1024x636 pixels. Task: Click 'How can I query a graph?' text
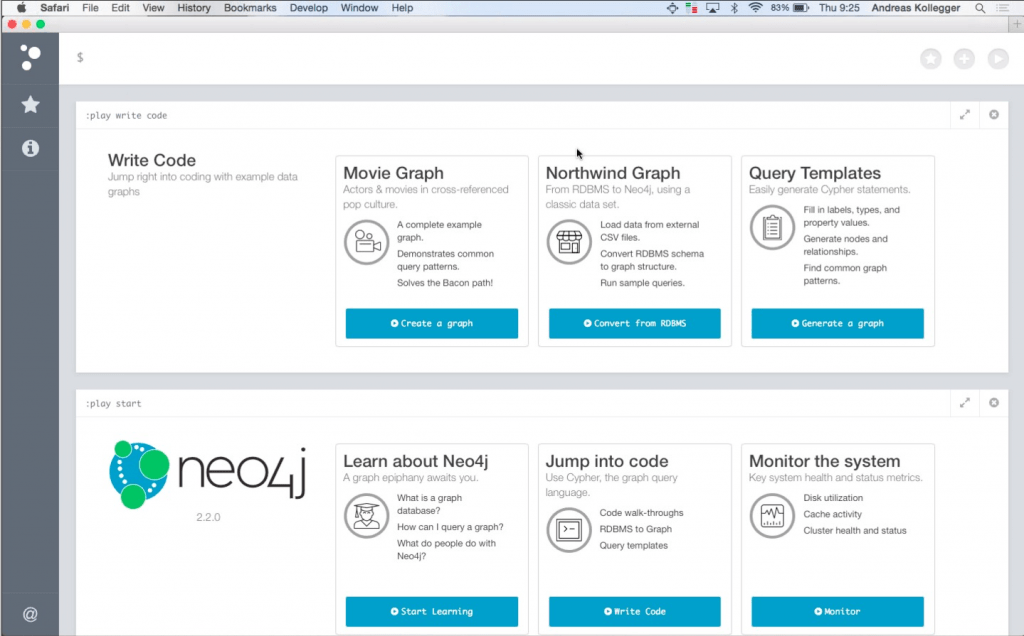coord(450,527)
